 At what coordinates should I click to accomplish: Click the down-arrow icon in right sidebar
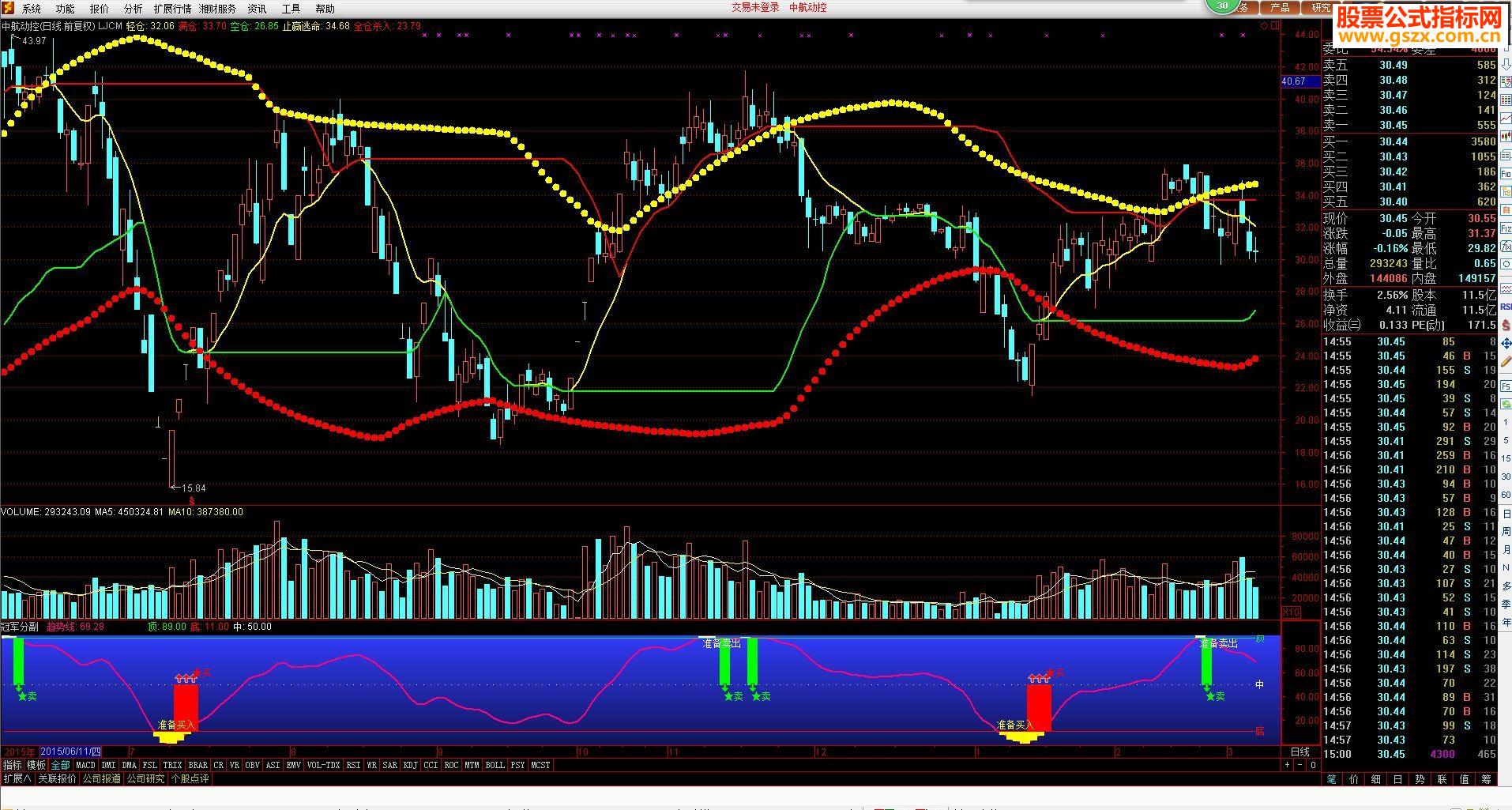1506,65
